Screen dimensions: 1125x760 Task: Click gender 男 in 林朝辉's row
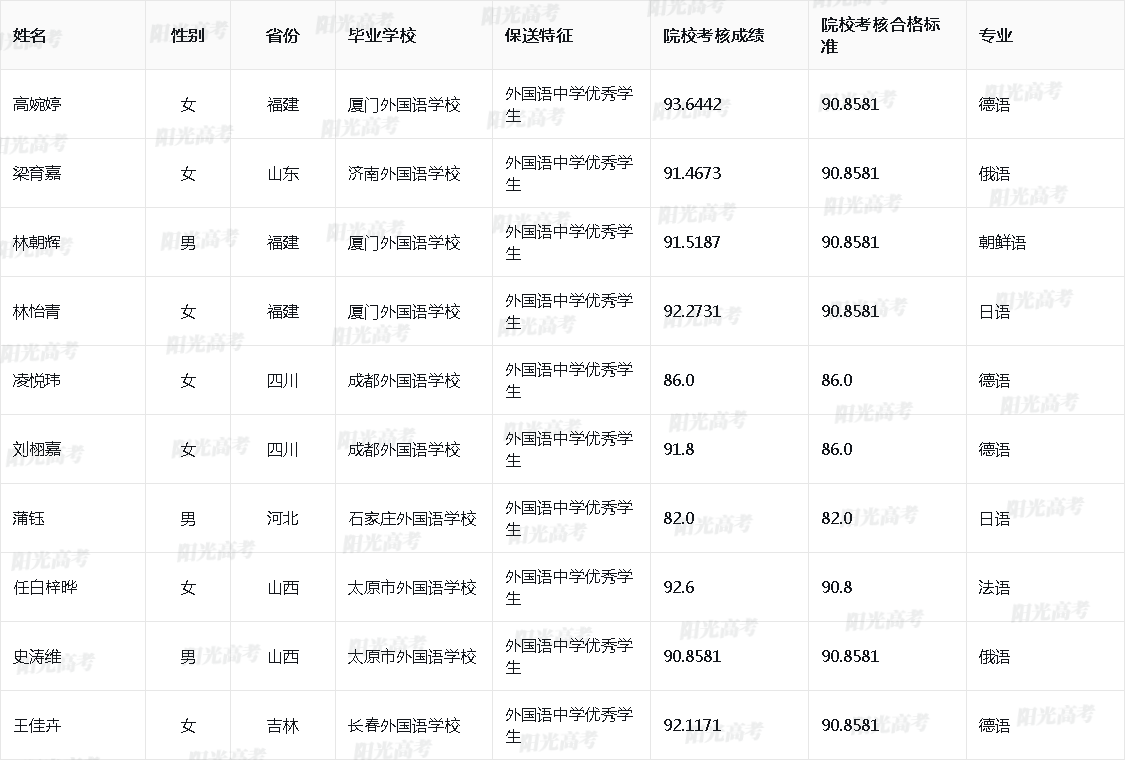[x=188, y=243]
